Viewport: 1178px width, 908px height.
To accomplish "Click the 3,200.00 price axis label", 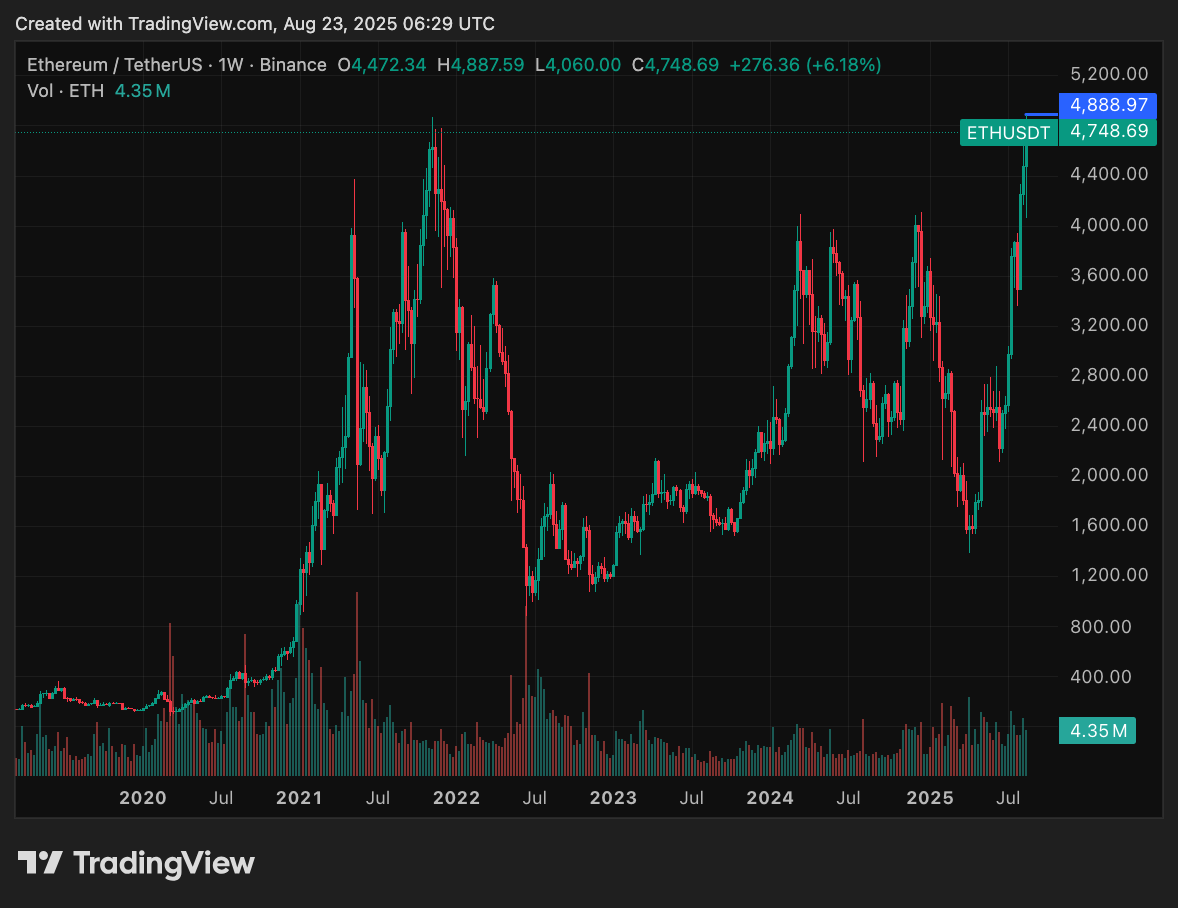I will 1109,325.
